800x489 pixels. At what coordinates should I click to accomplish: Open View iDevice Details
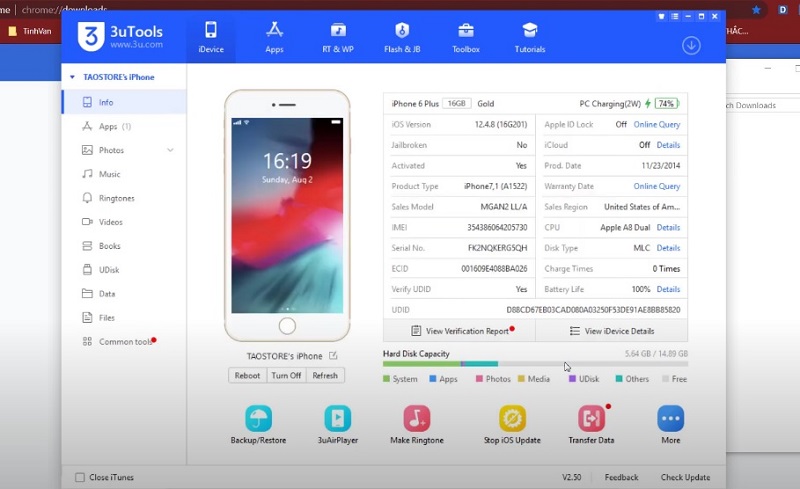612,331
